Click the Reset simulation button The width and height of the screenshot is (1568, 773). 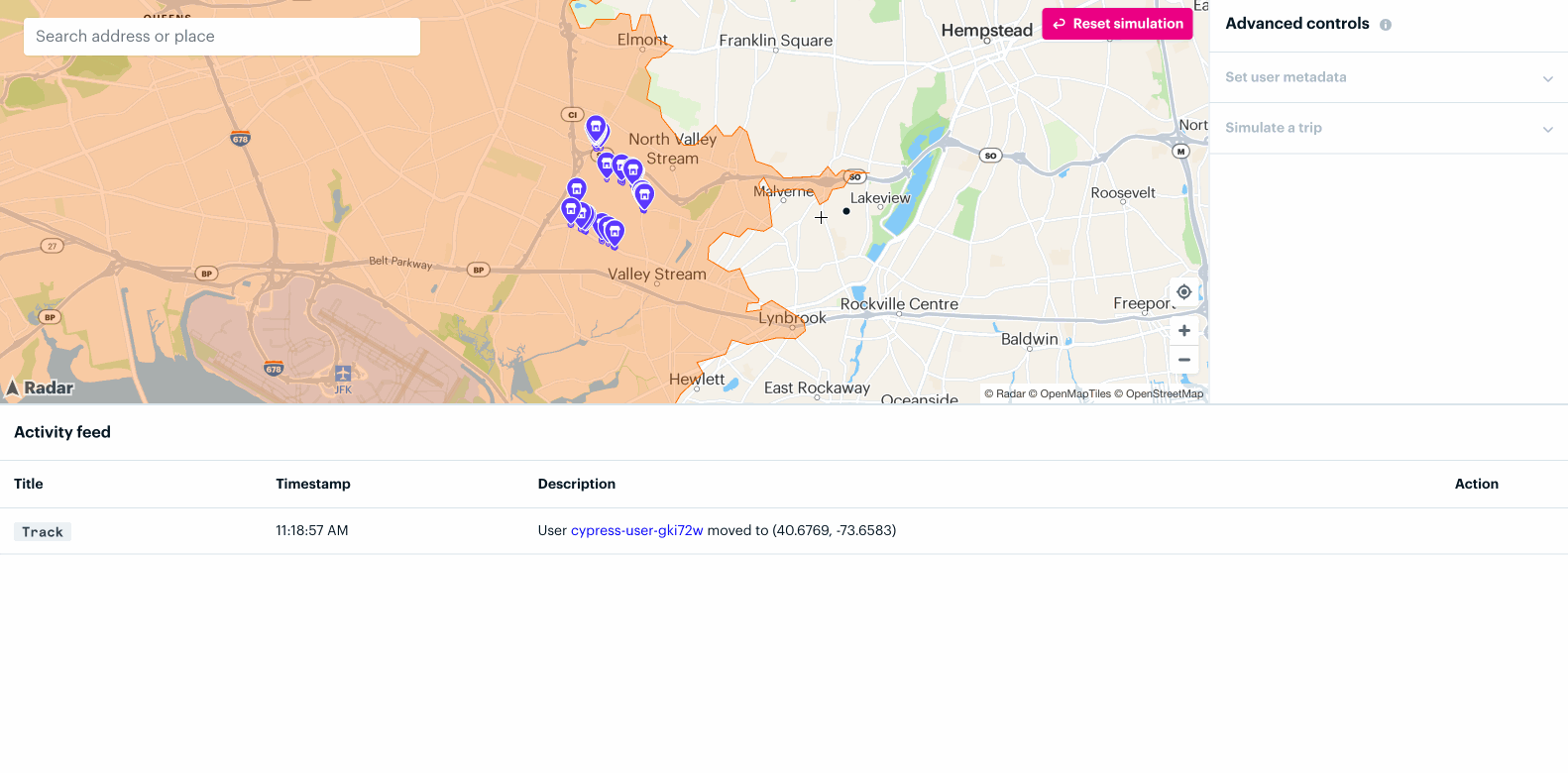pyautogui.click(x=1117, y=24)
